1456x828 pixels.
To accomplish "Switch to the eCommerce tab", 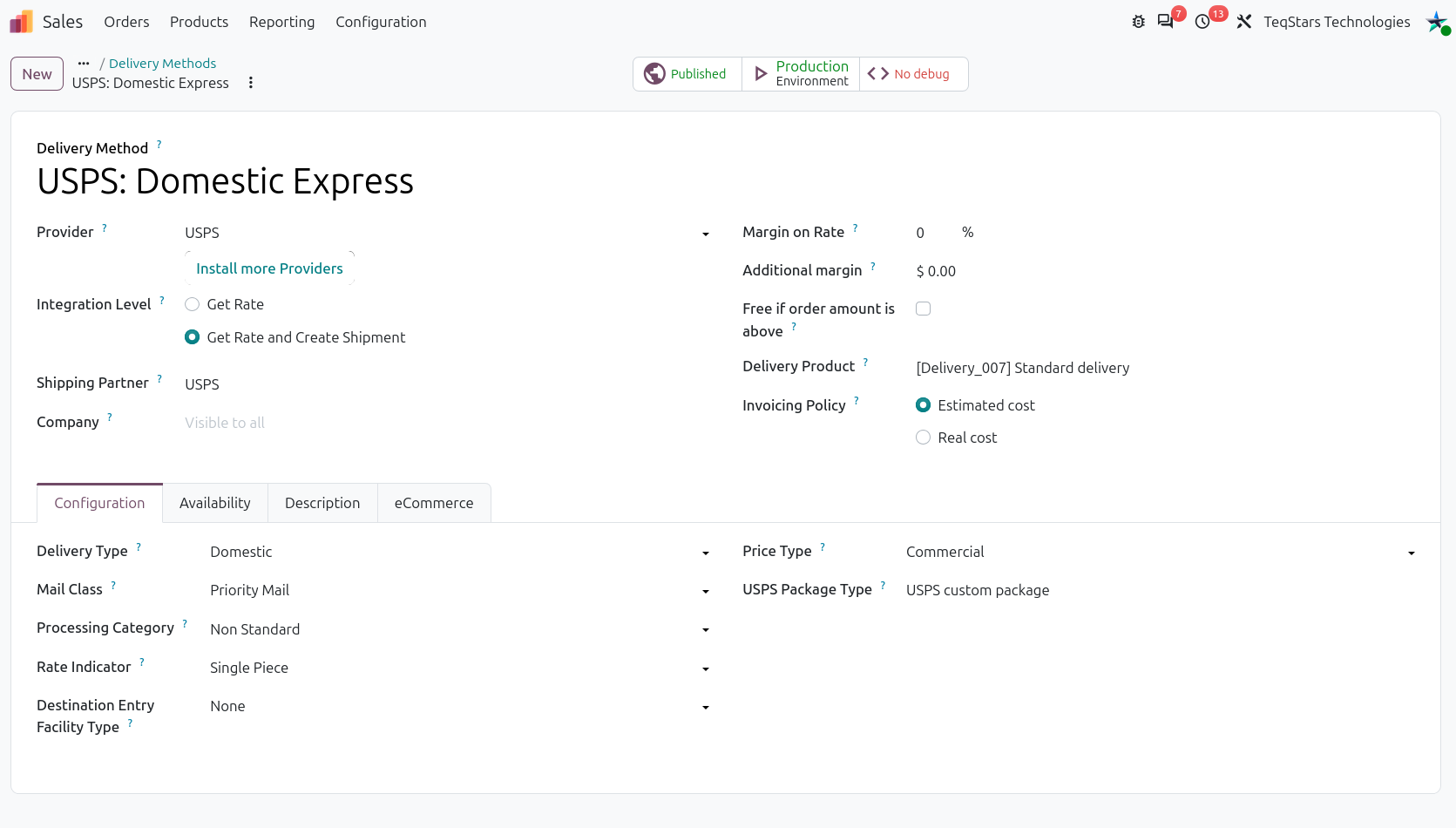I will (x=434, y=503).
